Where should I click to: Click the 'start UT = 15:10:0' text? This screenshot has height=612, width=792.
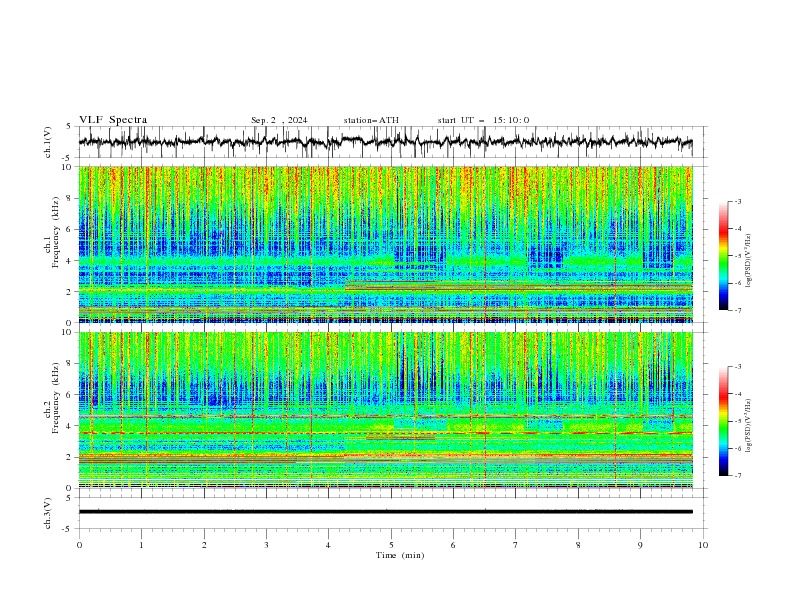tap(483, 120)
